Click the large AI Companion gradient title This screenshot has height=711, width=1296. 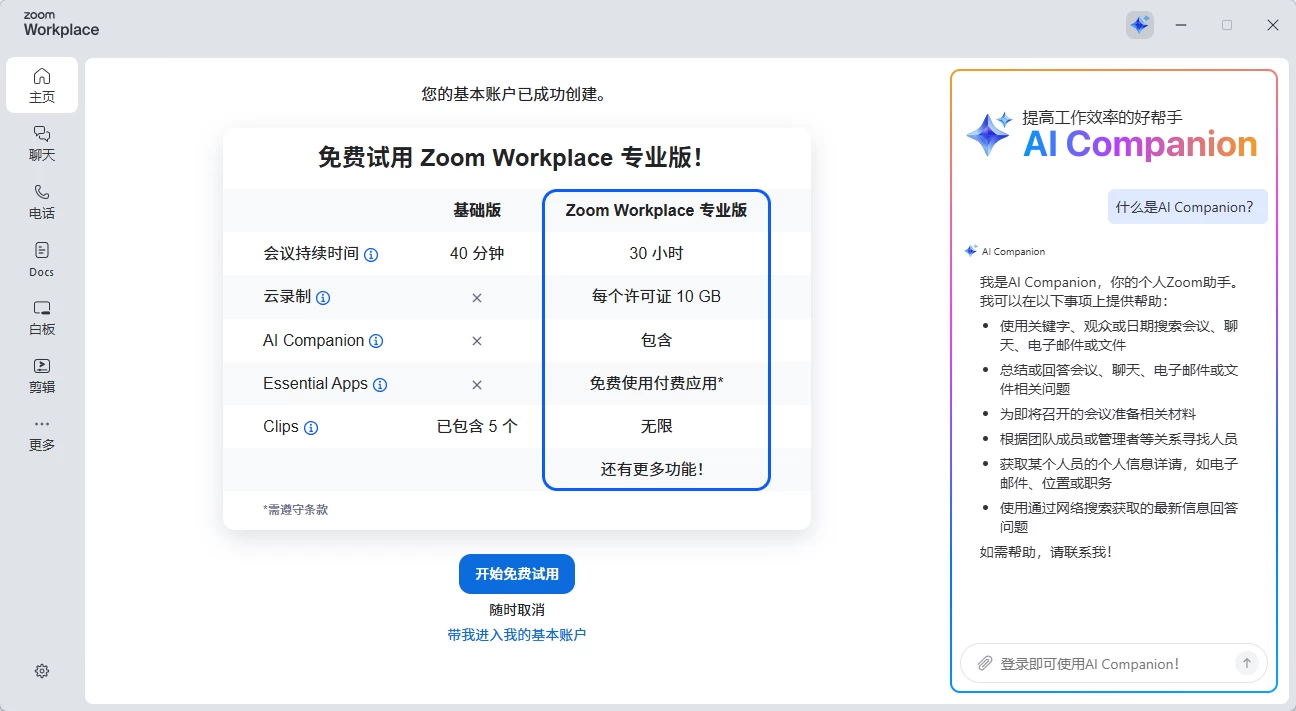click(1140, 145)
